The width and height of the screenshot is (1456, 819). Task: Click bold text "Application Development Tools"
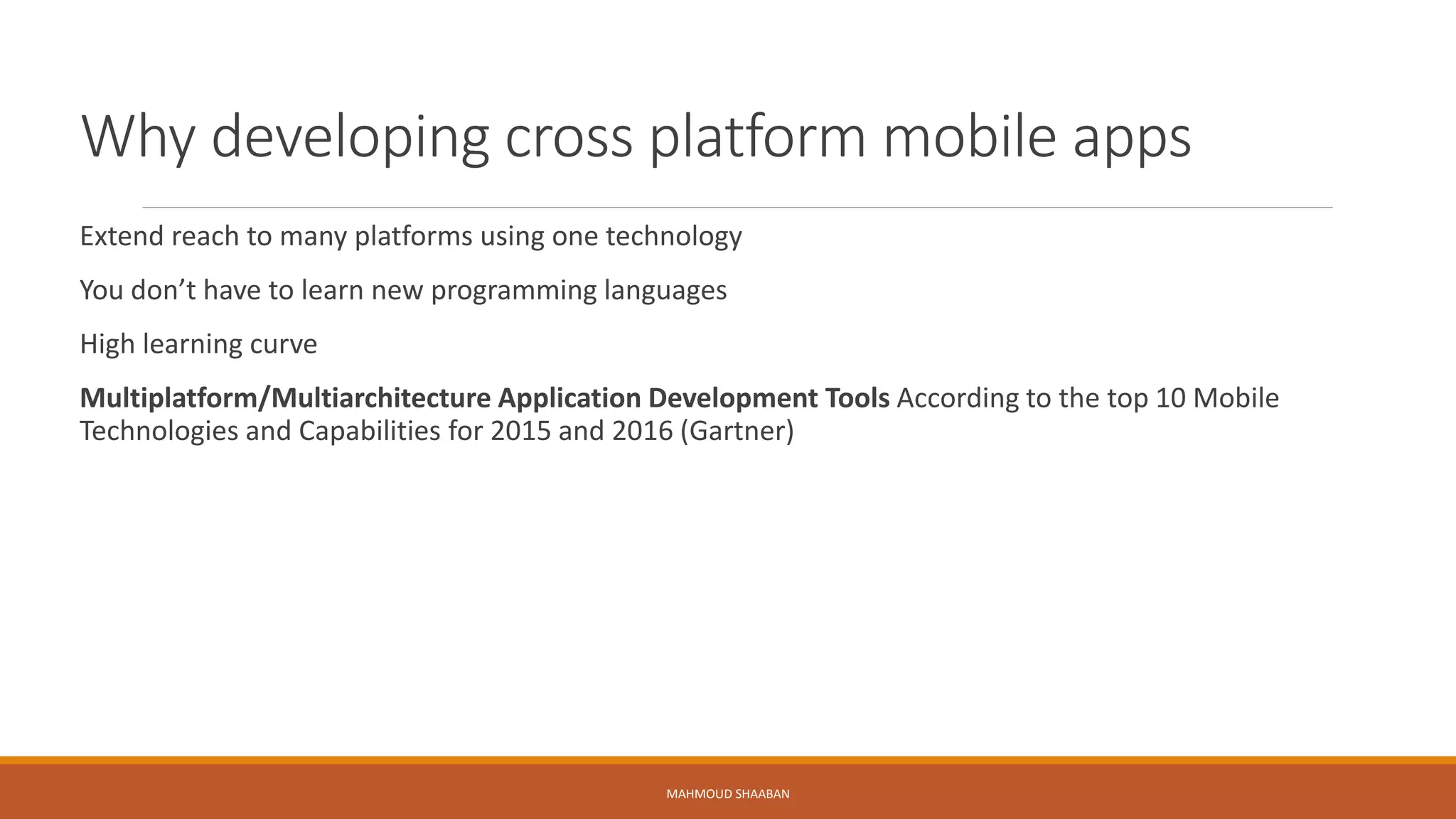click(x=693, y=398)
